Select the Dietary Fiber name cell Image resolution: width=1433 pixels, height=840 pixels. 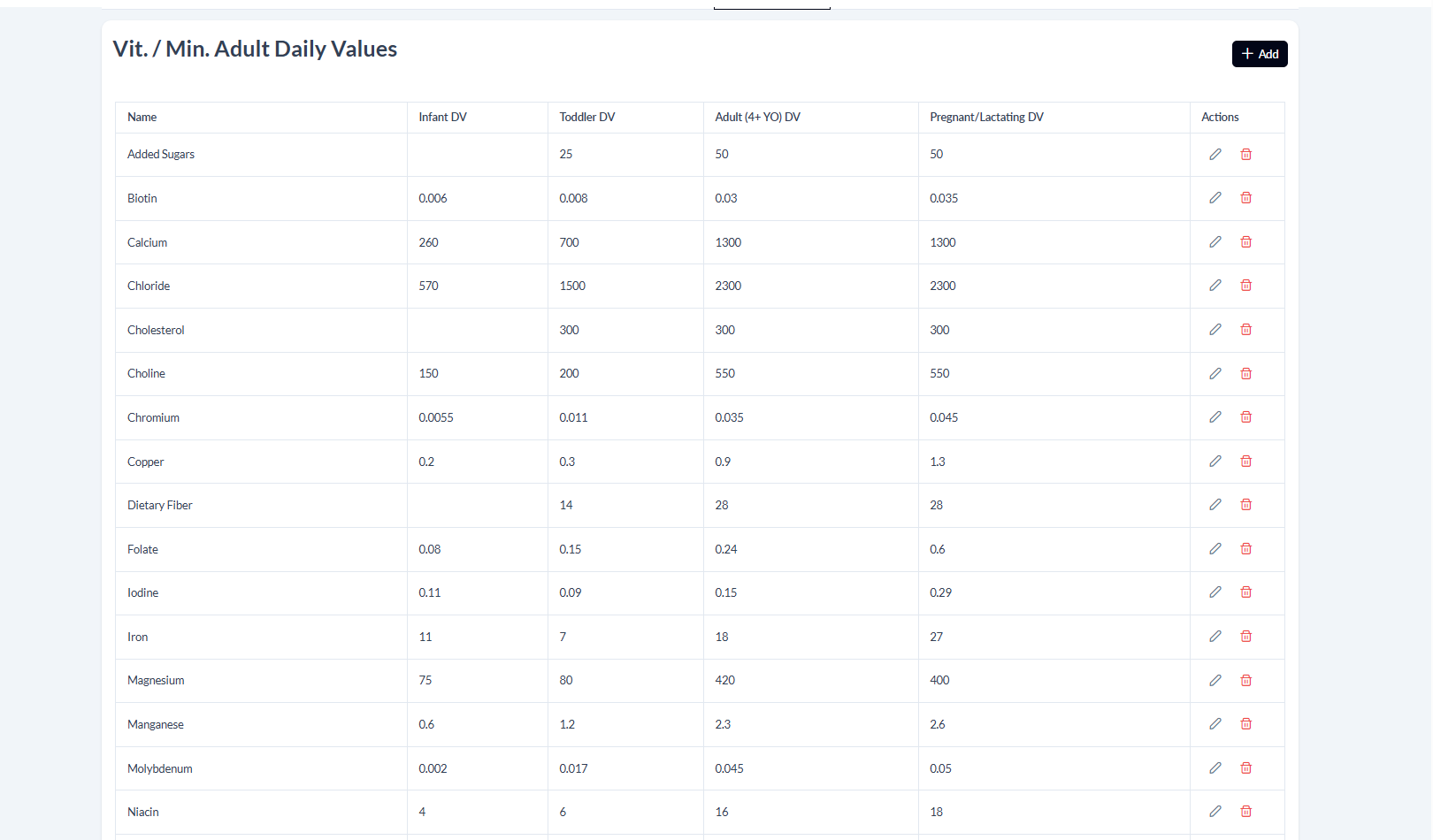click(261, 506)
